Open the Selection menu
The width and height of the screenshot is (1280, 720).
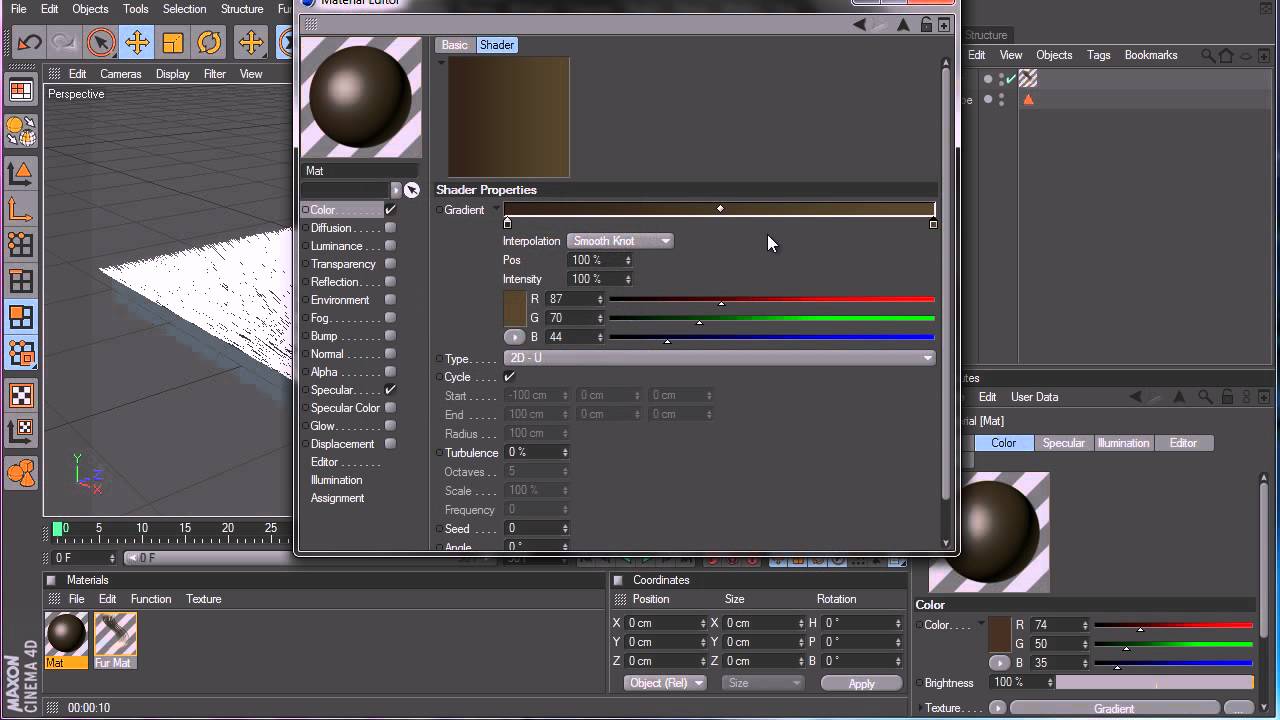184,9
